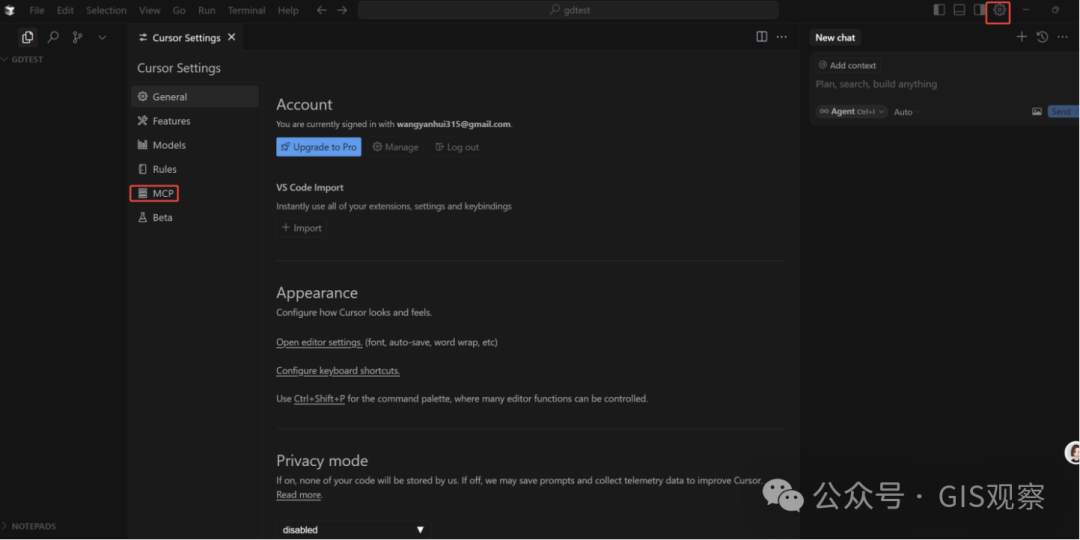Click Upgrade to Pro button
The image size is (1080, 540).
tap(319, 147)
